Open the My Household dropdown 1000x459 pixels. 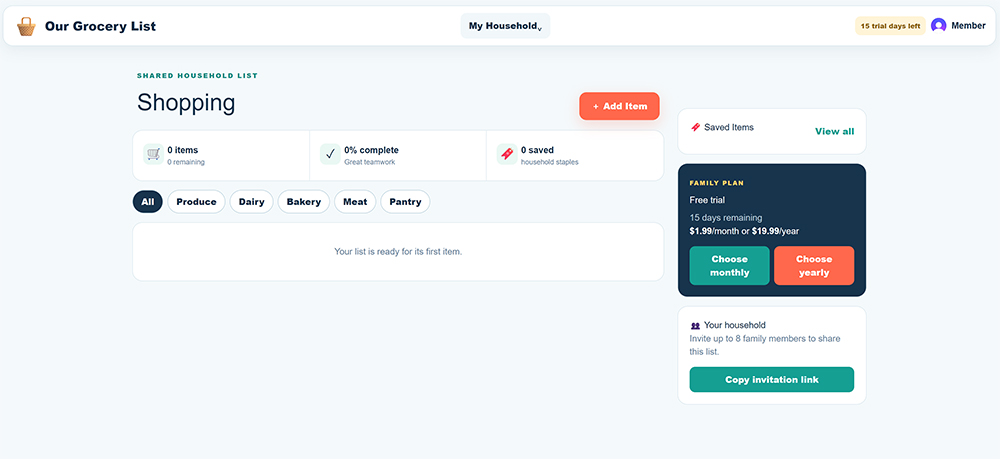pyautogui.click(x=505, y=26)
